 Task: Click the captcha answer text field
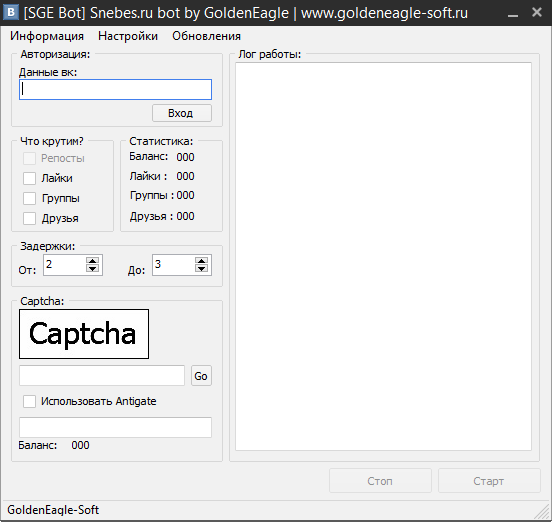(x=102, y=376)
